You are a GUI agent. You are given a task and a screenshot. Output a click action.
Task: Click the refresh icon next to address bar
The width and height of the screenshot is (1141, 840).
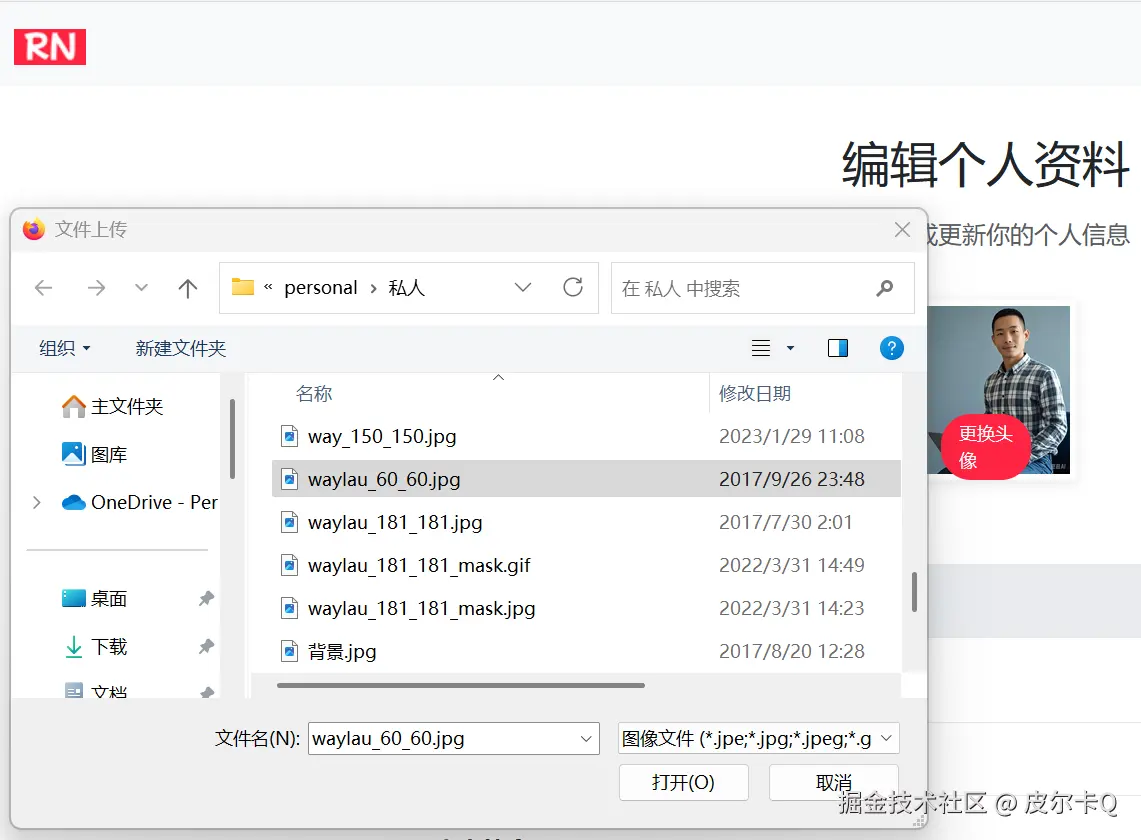click(x=573, y=287)
